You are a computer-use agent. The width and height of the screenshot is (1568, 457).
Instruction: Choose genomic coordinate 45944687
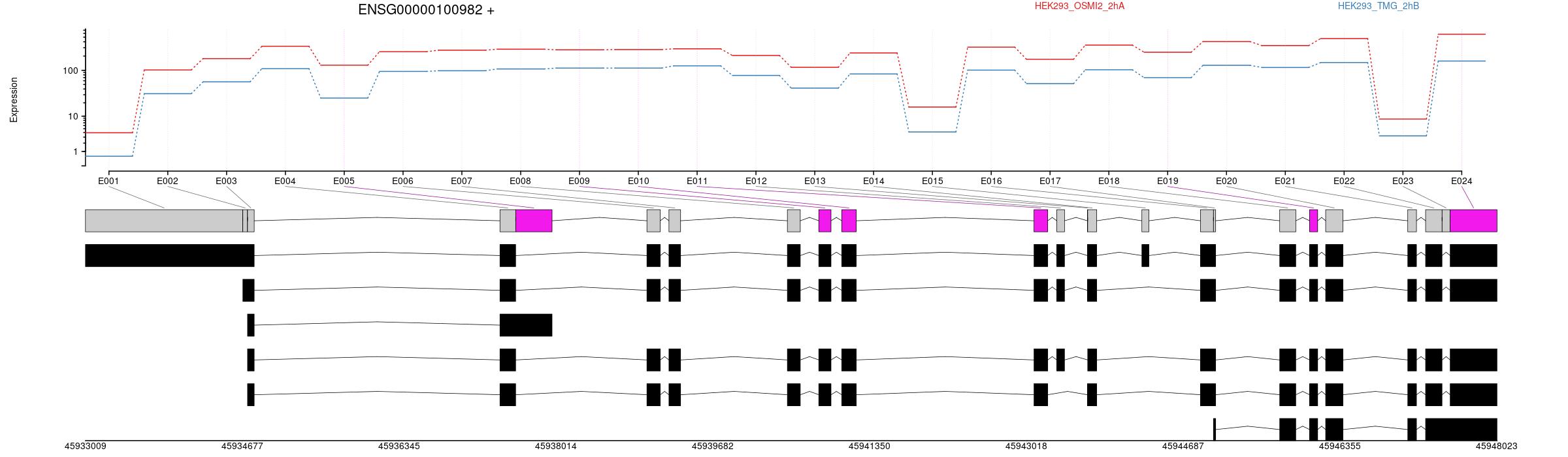[x=1183, y=447]
